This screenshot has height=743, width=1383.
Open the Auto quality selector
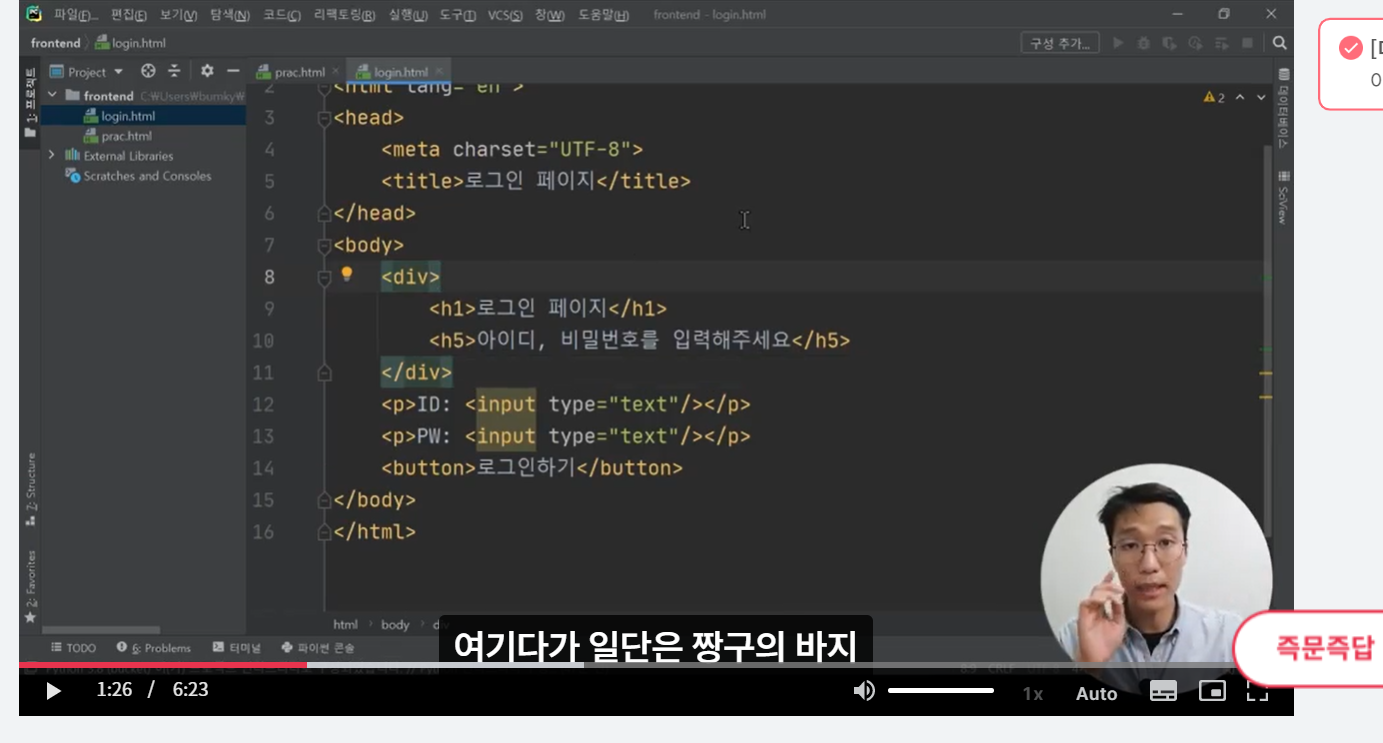click(1096, 693)
